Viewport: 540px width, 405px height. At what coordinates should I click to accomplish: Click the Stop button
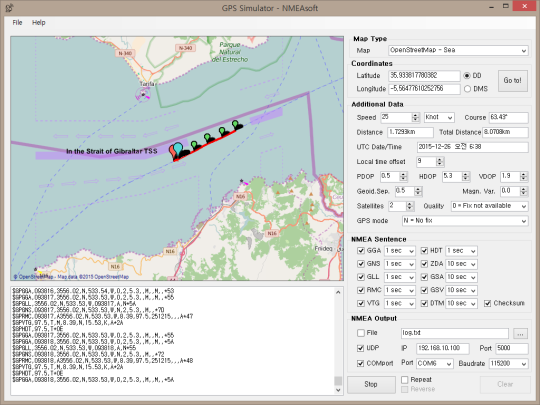tap(371, 384)
